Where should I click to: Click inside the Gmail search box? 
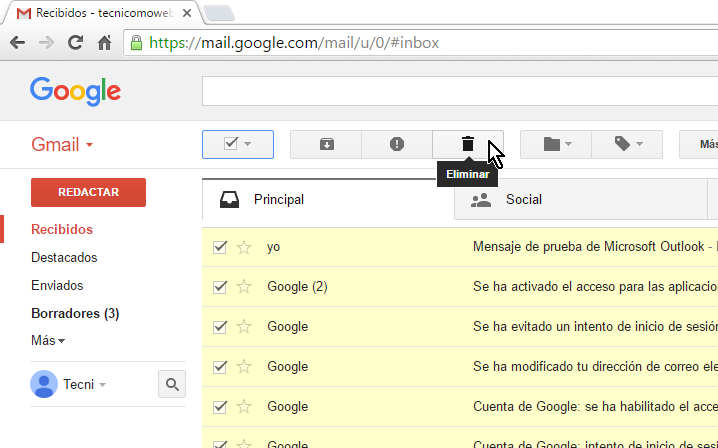pos(460,91)
